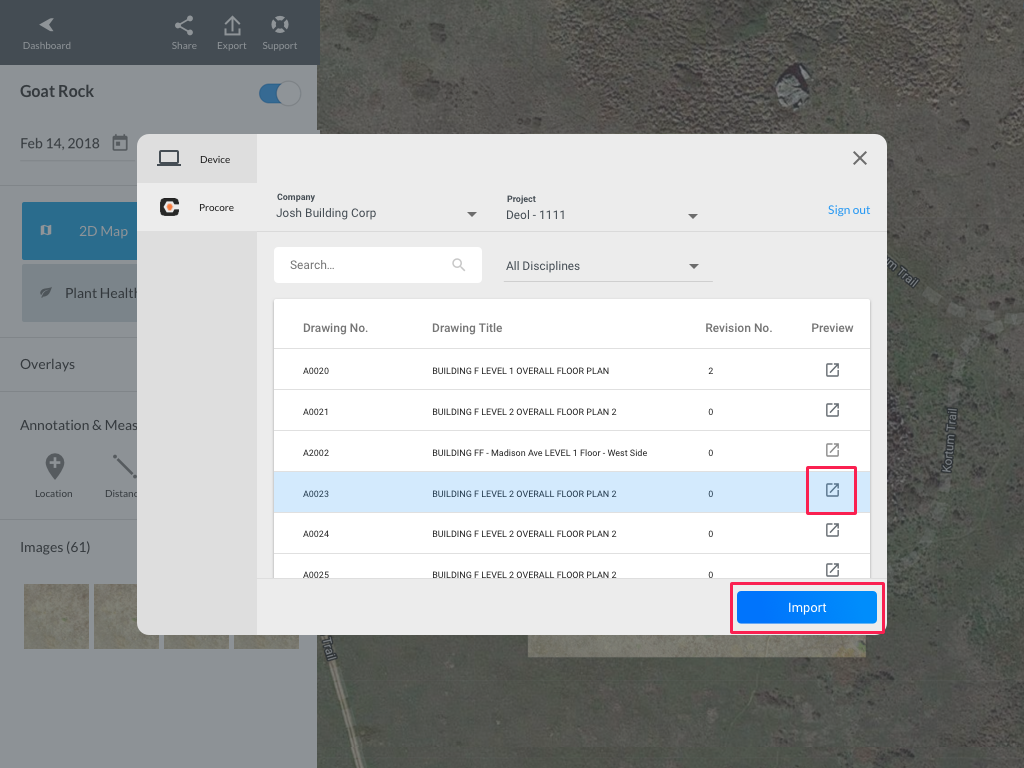Preview drawing A0023
The height and width of the screenshot is (768, 1024).
[832, 490]
